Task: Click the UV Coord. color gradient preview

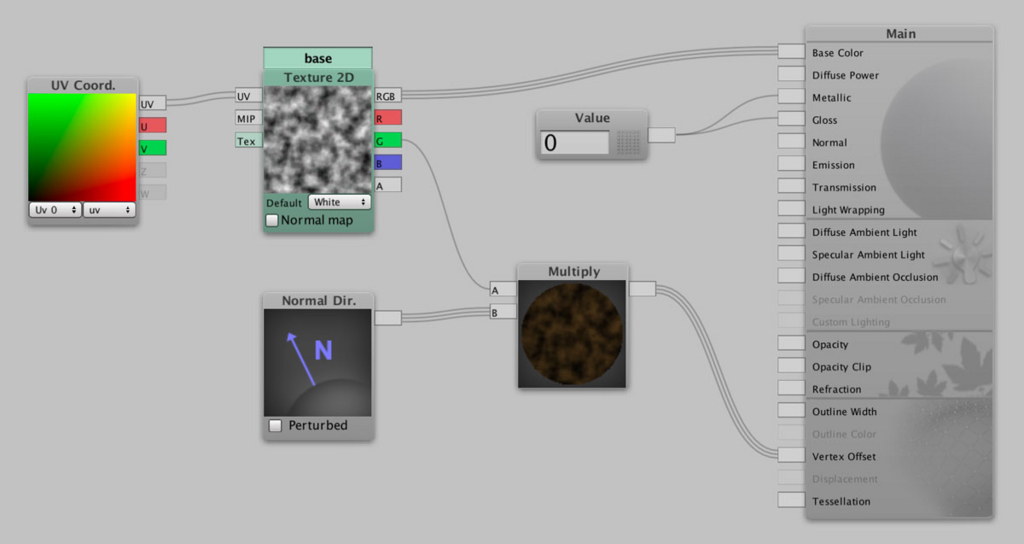Action: [x=82, y=147]
